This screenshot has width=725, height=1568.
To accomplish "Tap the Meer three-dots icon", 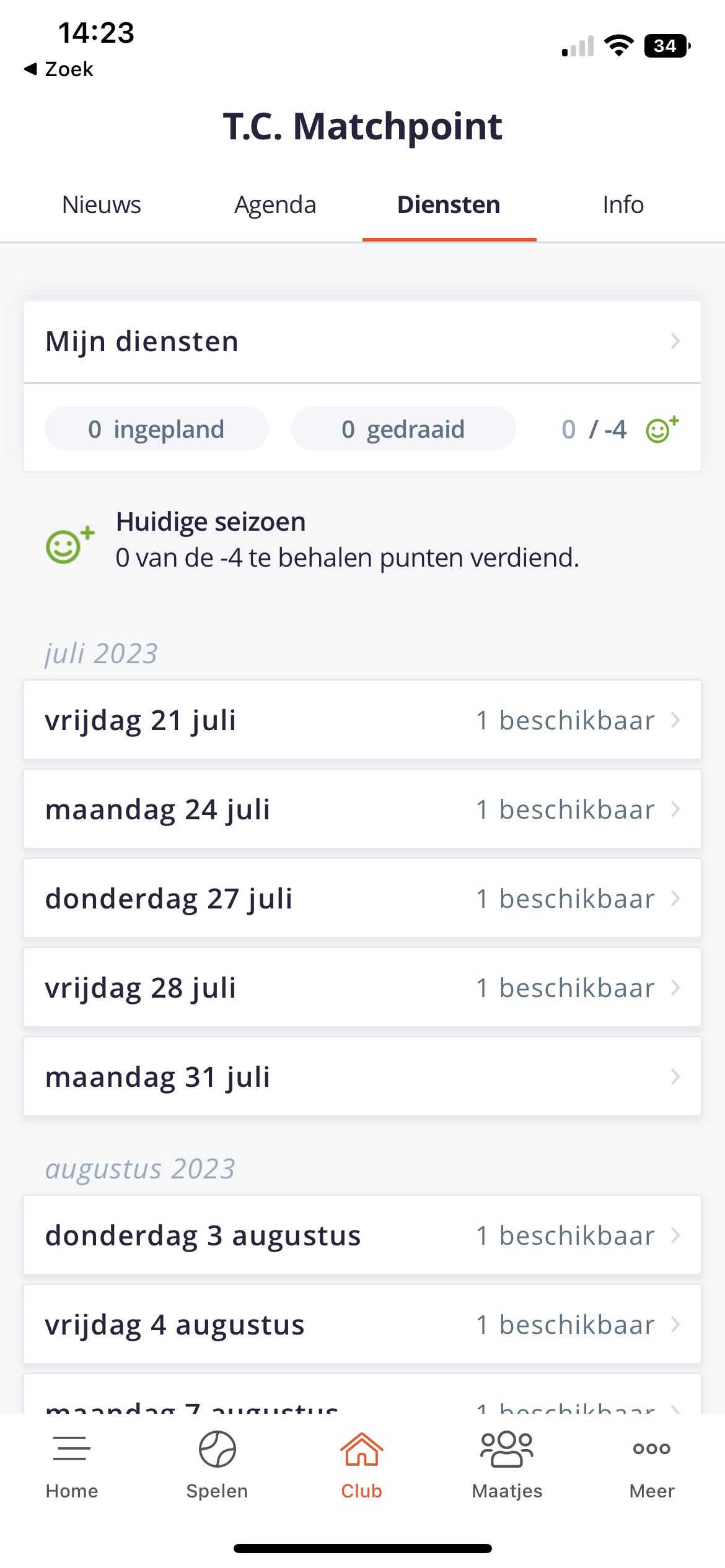I will pyautogui.click(x=652, y=1448).
